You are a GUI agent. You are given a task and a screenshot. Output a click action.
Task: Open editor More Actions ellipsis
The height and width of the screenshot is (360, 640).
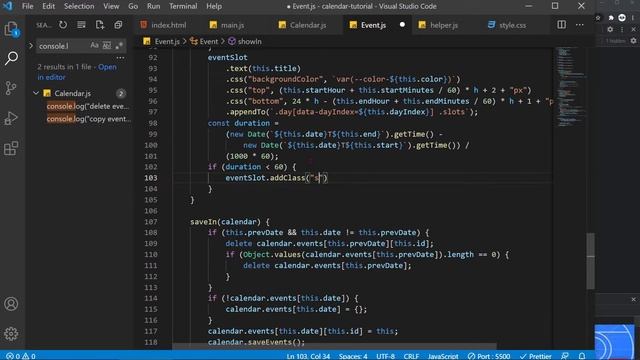(580, 24)
